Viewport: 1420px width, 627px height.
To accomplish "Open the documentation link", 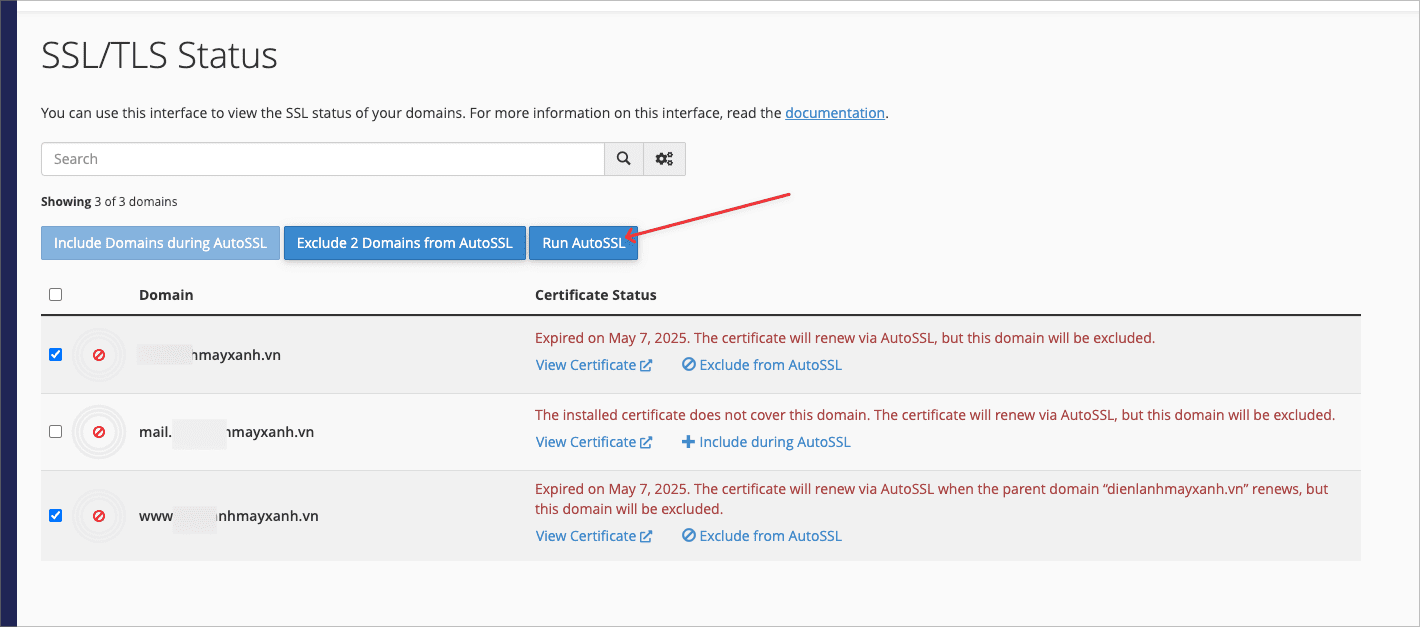I will [834, 113].
